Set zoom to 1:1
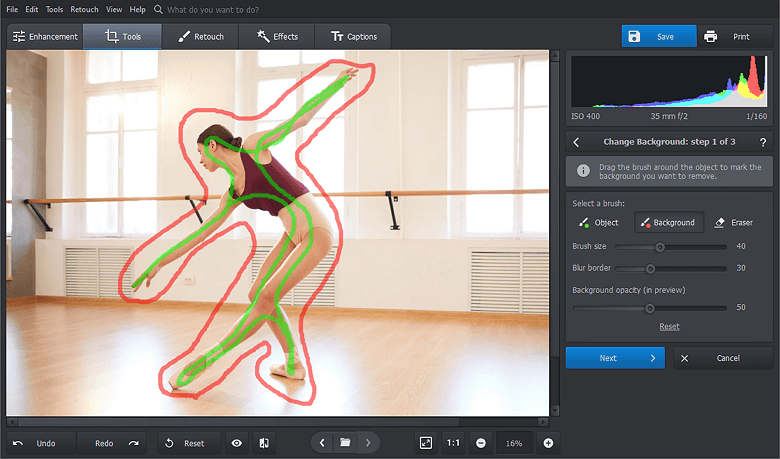The width and height of the screenshot is (780, 459). tap(453, 443)
